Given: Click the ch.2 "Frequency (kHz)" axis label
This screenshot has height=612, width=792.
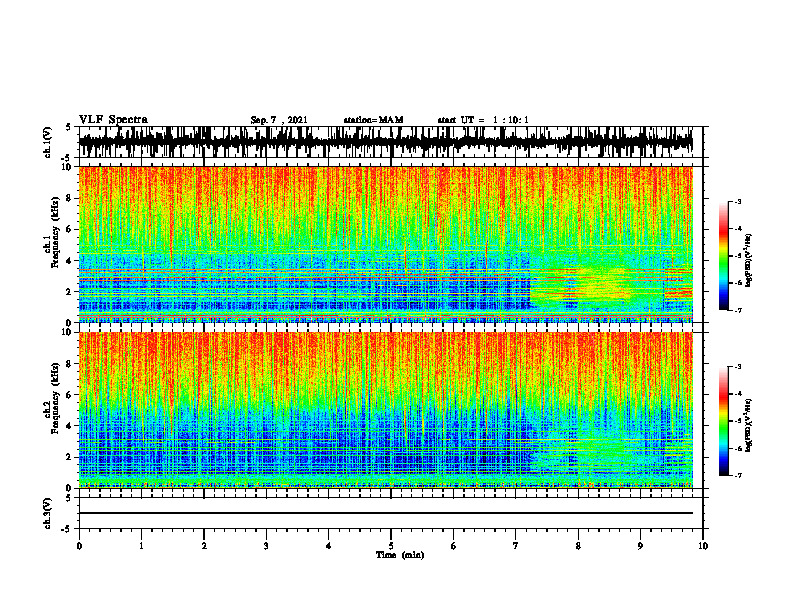Looking at the screenshot, I should (x=55, y=398).
